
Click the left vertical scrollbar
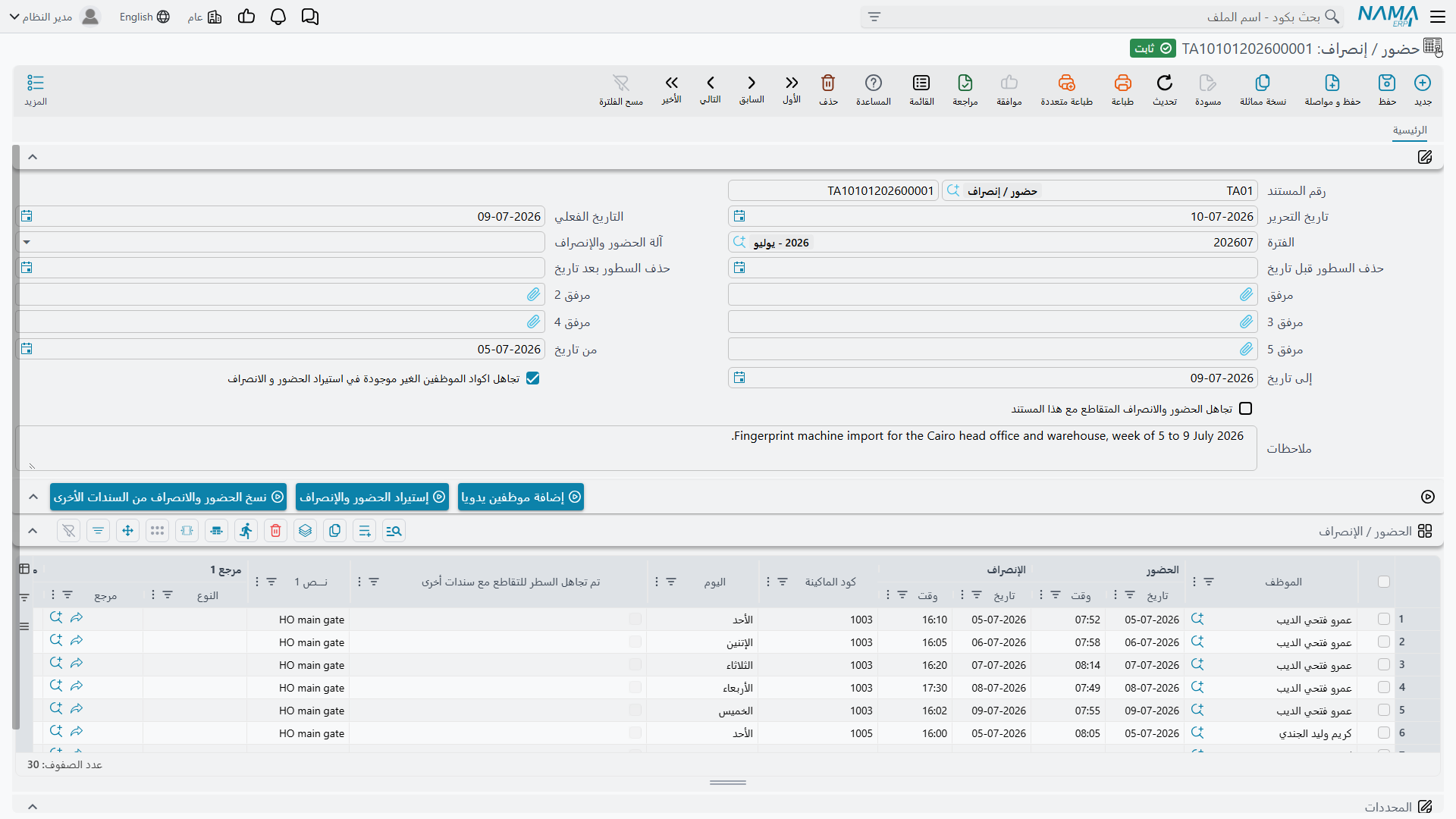pyautogui.click(x=16, y=438)
